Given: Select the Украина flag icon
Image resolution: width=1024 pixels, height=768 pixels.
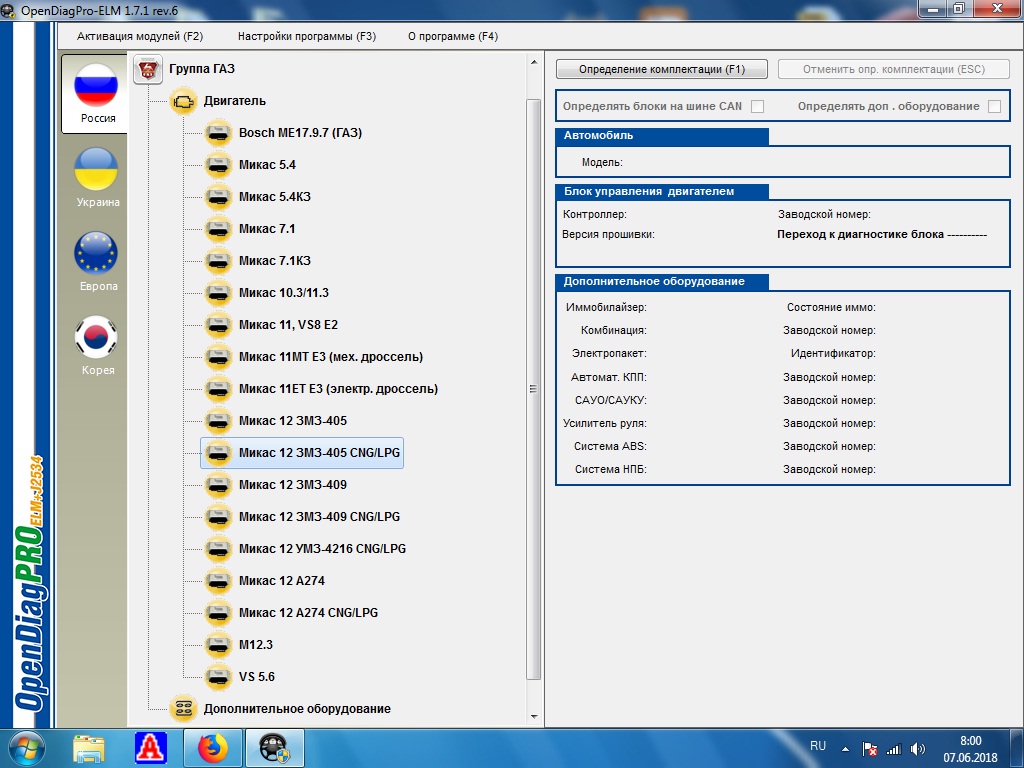Looking at the screenshot, I should (x=96, y=168).
